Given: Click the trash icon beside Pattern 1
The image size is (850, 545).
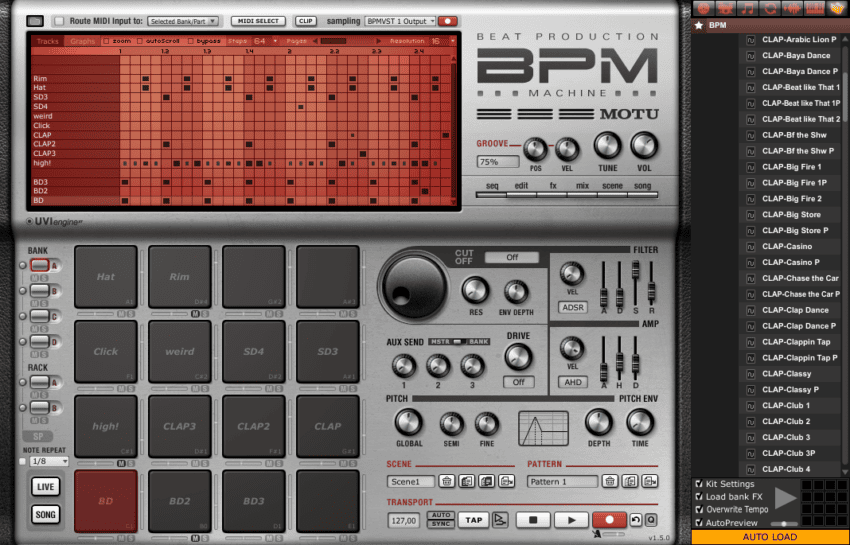Looking at the screenshot, I should click(610, 482).
